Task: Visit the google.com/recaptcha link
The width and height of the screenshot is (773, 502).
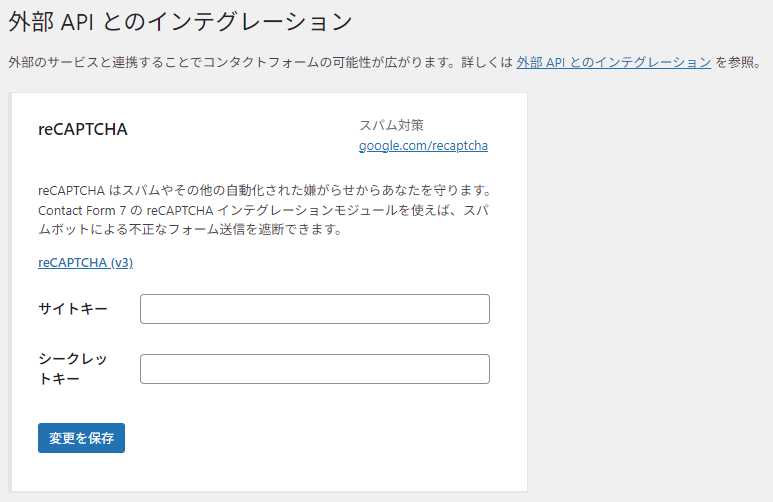Action: pos(423,145)
